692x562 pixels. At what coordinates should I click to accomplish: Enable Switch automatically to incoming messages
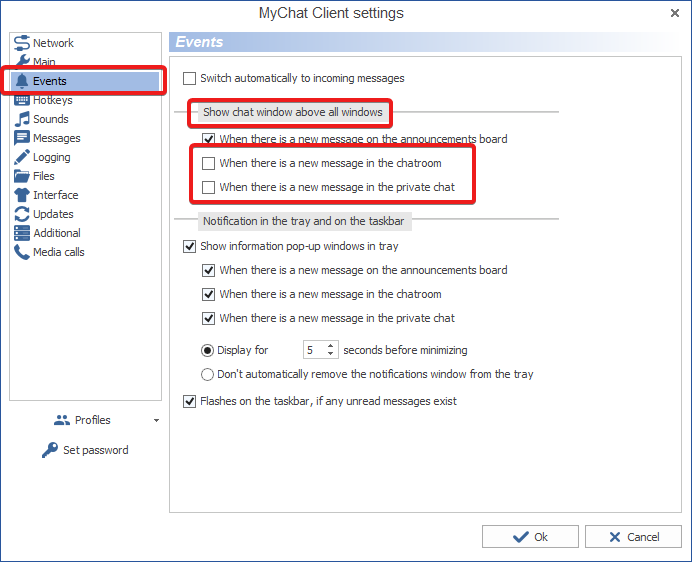point(189,78)
